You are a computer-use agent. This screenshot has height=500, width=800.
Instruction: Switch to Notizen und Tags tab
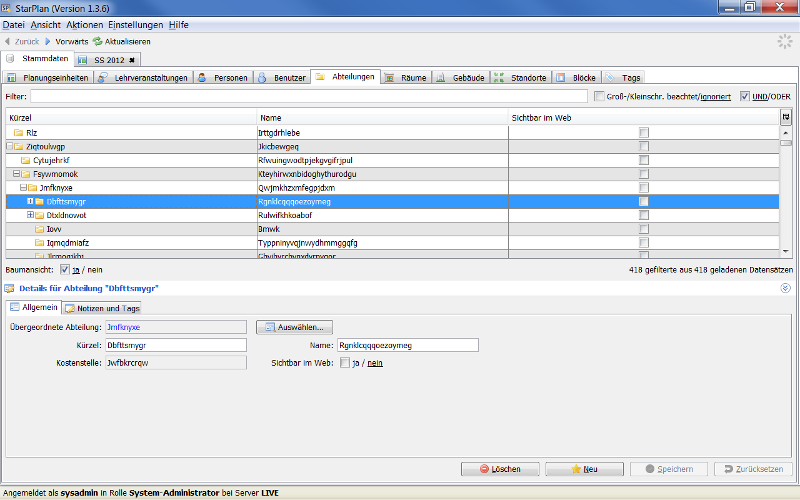(x=102, y=309)
